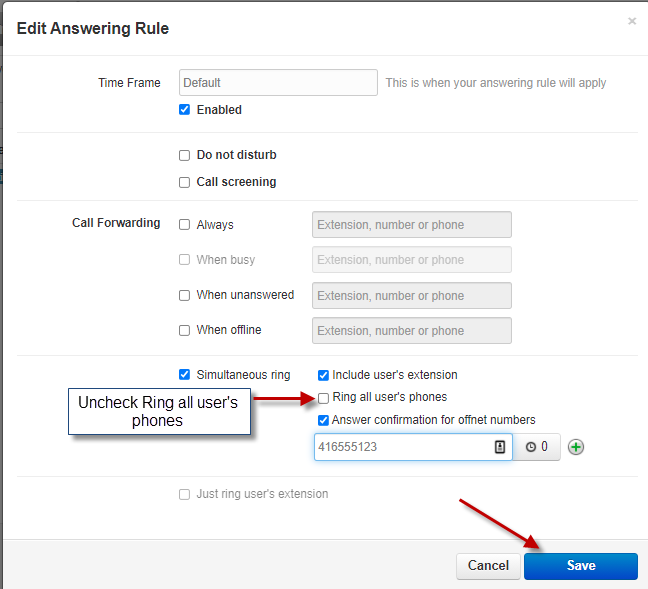The width and height of the screenshot is (648, 589).
Task: Turn on Call screening
Action: [x=184, y=182]
